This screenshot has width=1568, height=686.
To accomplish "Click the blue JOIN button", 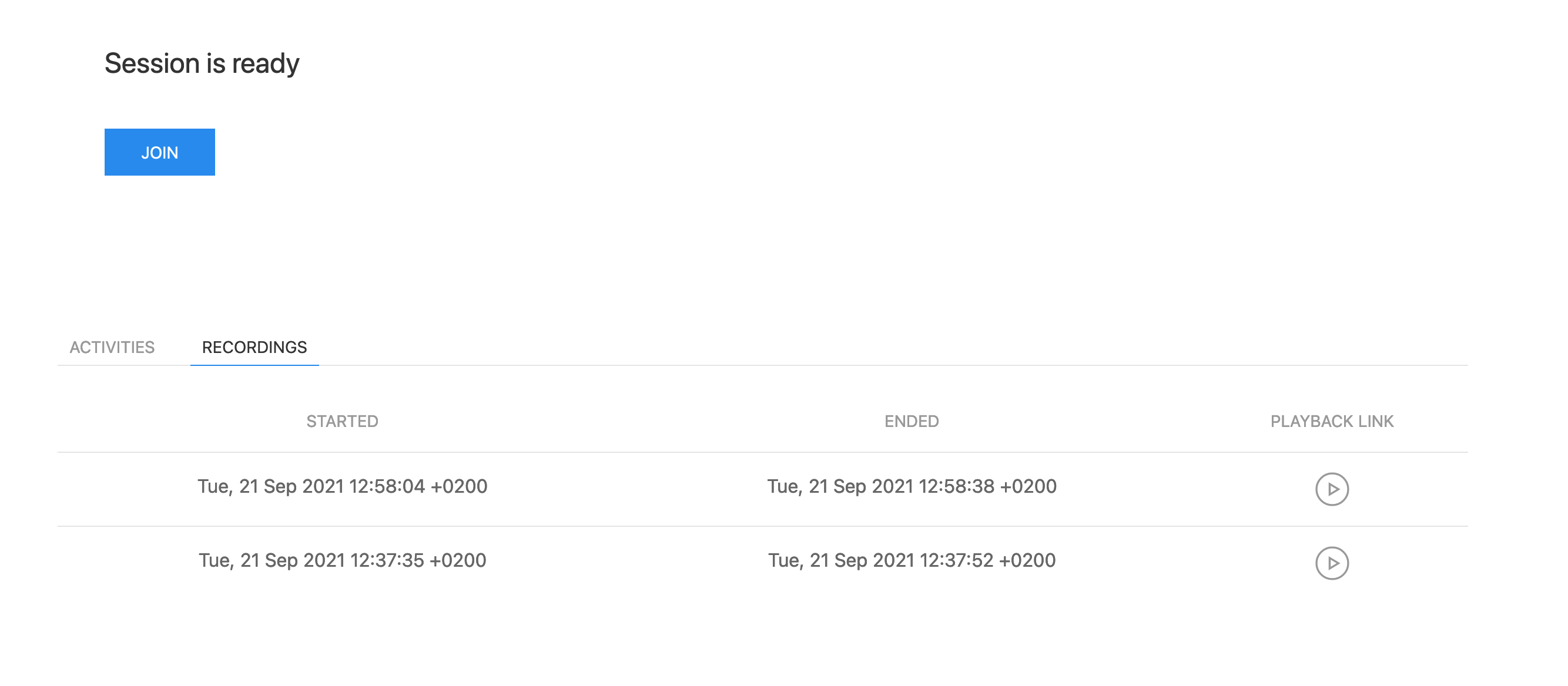I will 159,152.
